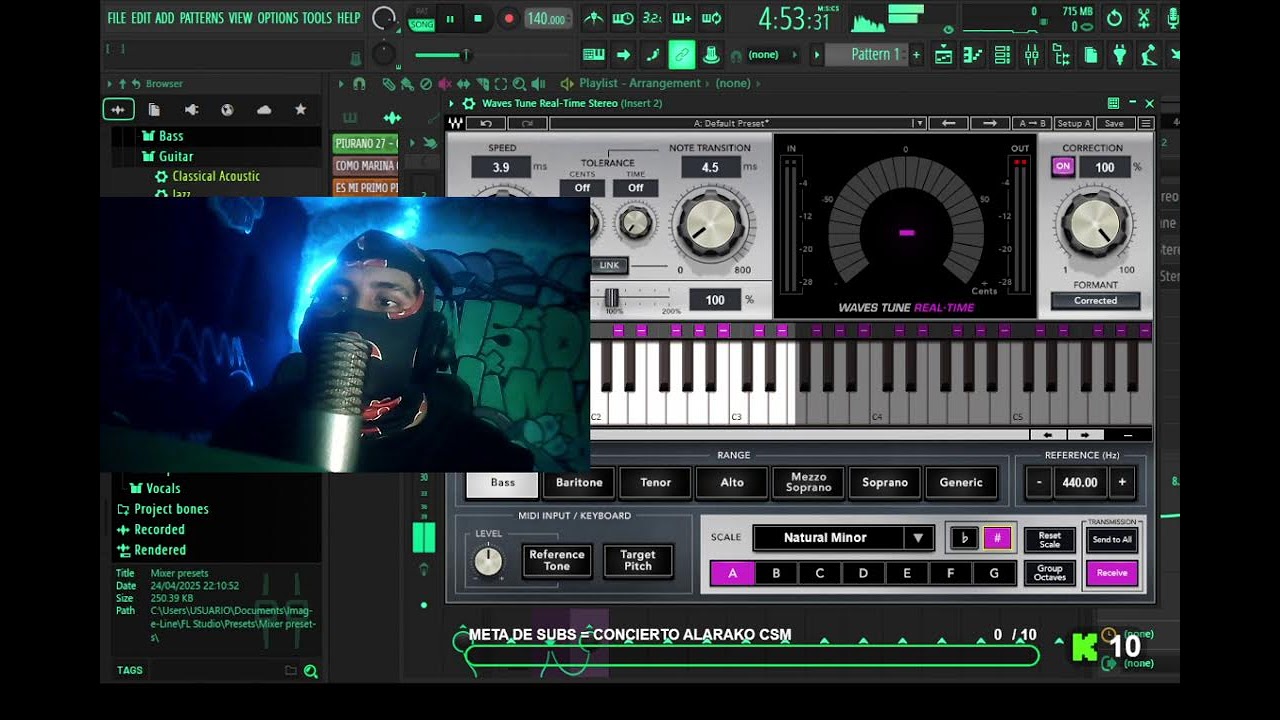Screen dimensions: 1280x720
Task: Toggle Formant Corrected button
Action: coord(1096,301)
